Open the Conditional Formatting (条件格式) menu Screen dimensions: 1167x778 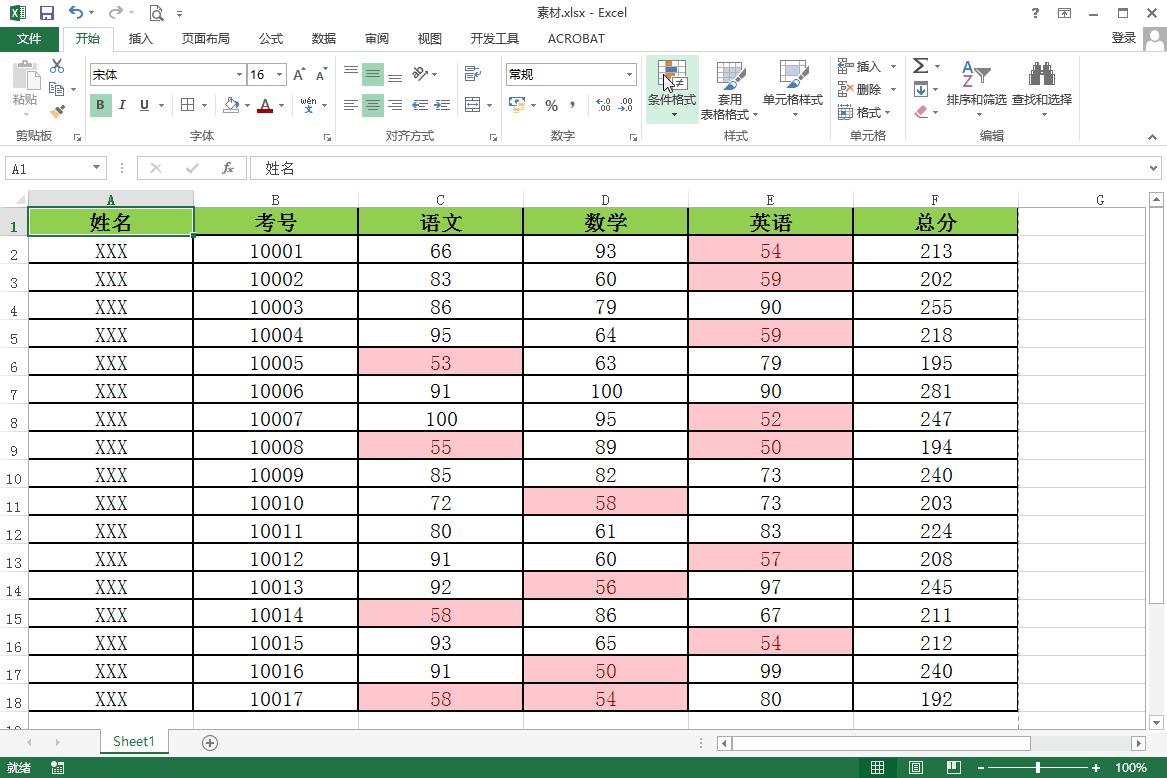(671, 88)
